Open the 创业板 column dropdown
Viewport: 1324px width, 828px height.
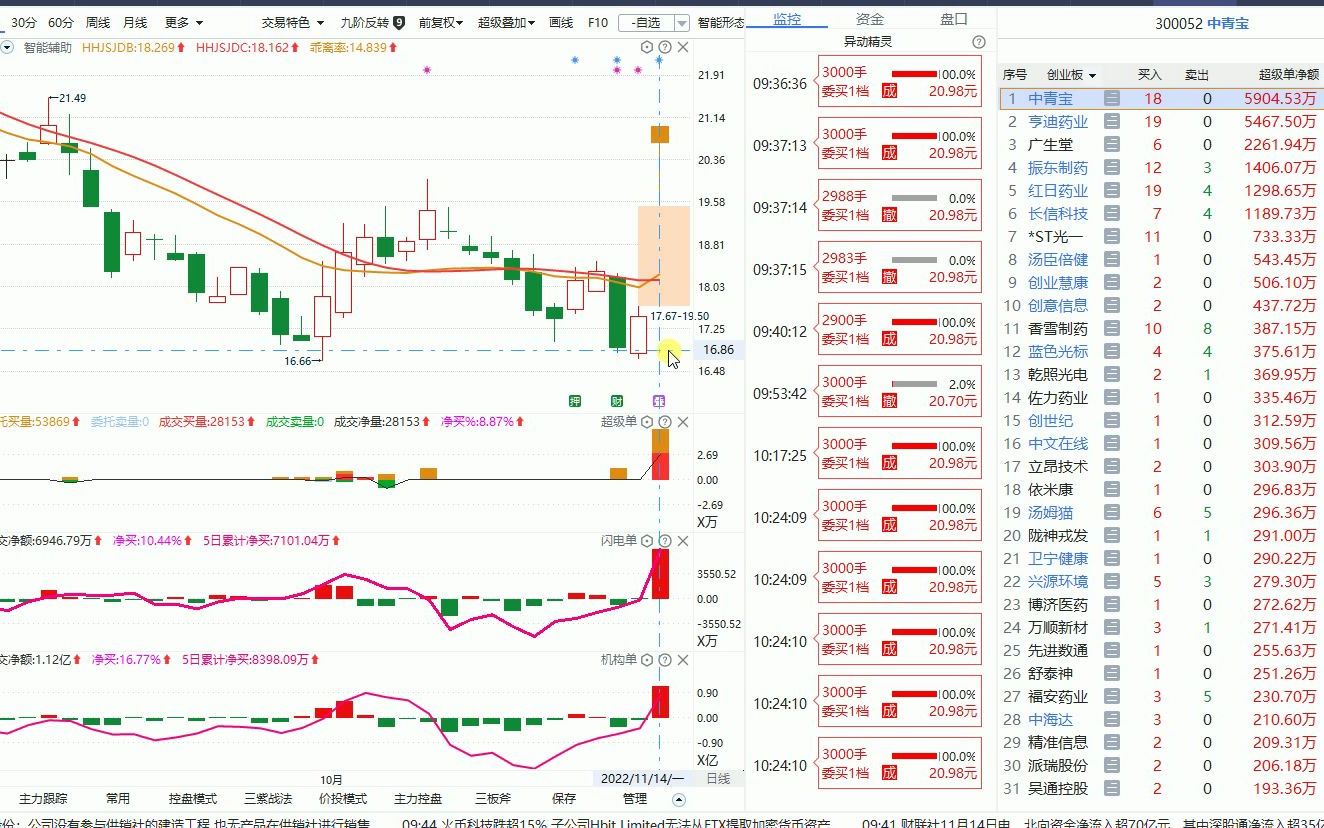1071,75
